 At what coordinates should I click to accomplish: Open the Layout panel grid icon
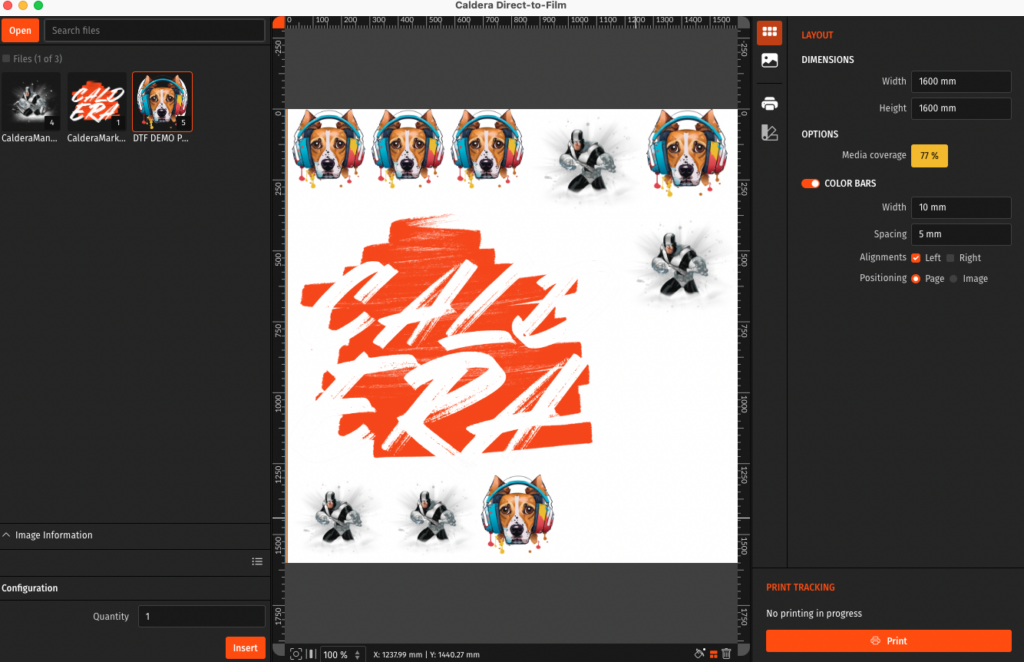[x=769, y=32]
